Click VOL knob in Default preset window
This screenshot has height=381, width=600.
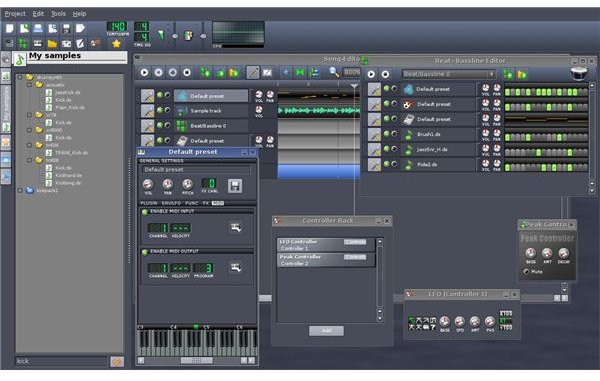tap(148, 184)
